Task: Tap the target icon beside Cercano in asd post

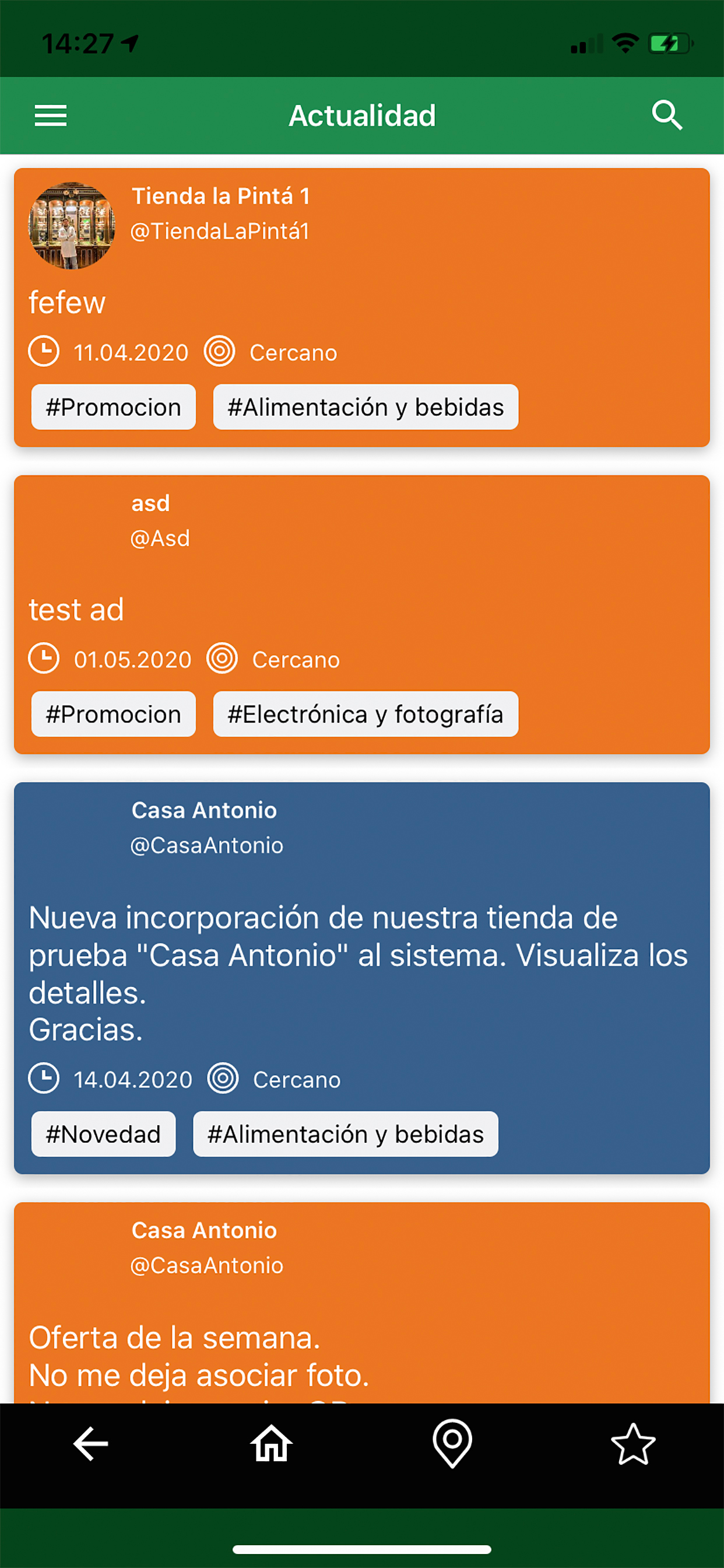Action: pyautogui.click(x=222, y=659)
